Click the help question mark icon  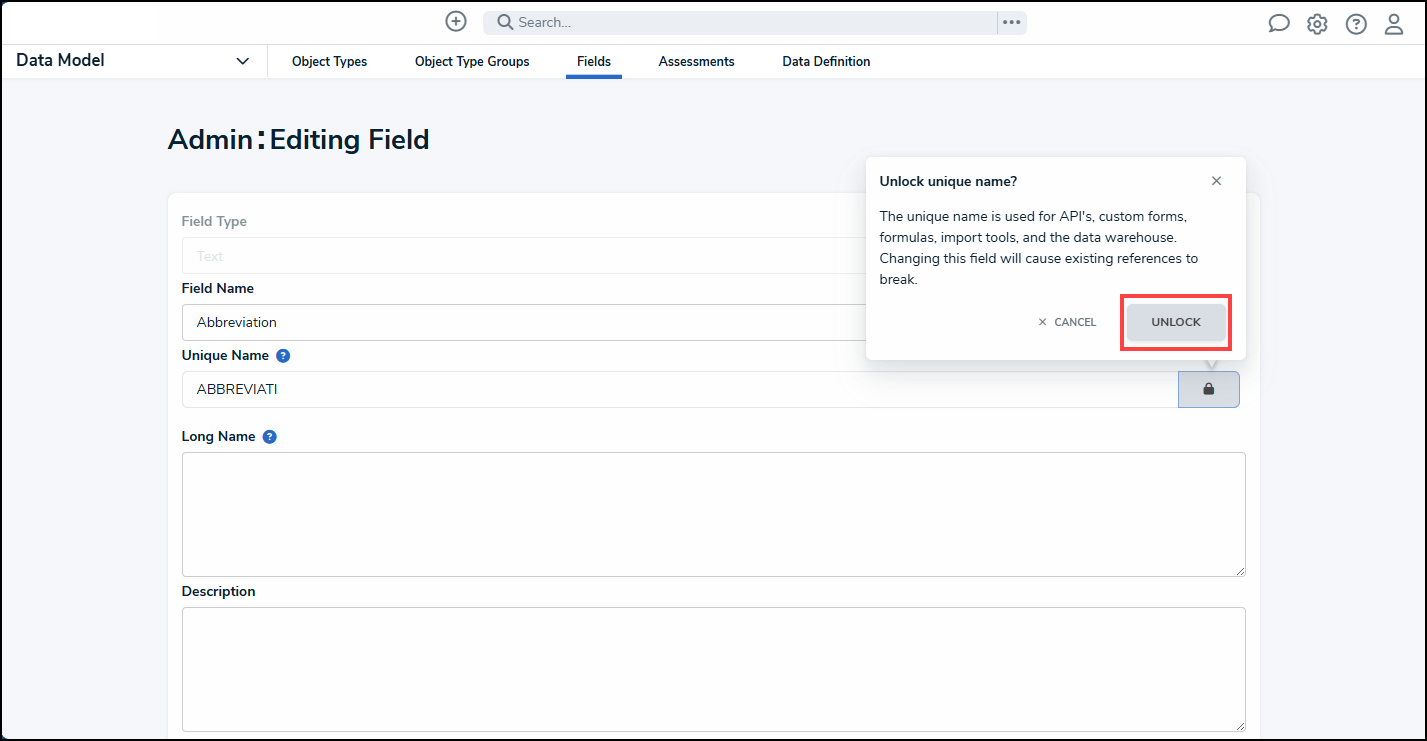(1355, 24)
